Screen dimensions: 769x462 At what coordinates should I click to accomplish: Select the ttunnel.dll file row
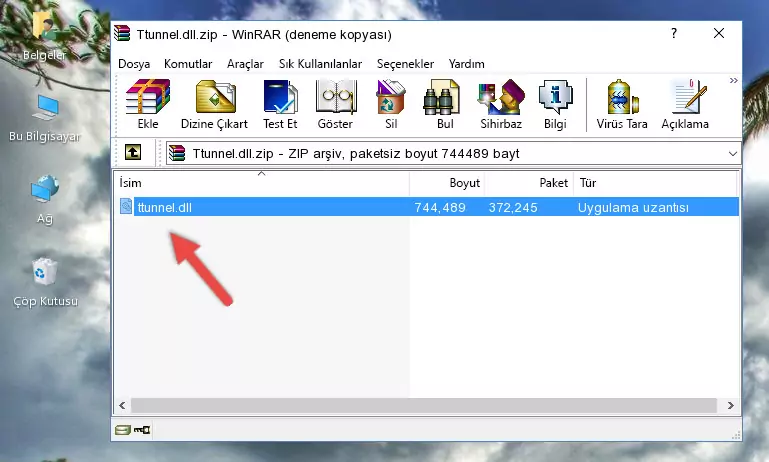(x=427, y=207)
